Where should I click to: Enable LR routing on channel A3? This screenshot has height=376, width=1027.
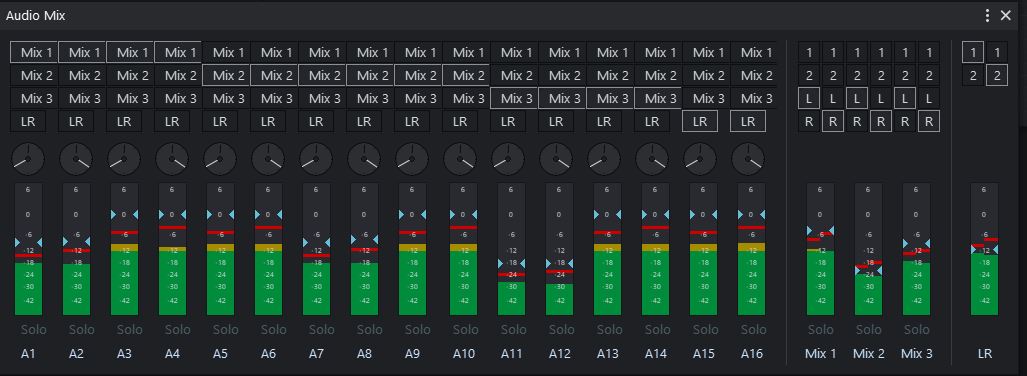point(124,122)
